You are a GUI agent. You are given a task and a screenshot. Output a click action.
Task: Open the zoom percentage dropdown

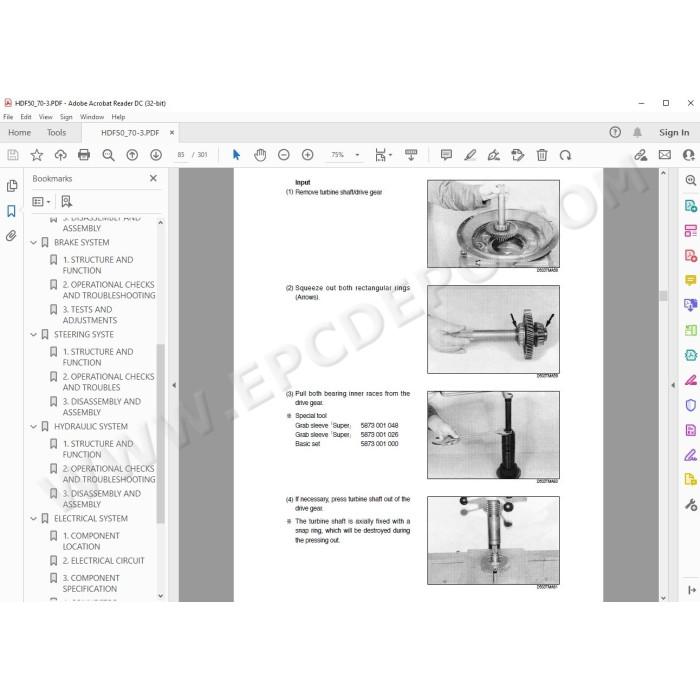point(357,155)
